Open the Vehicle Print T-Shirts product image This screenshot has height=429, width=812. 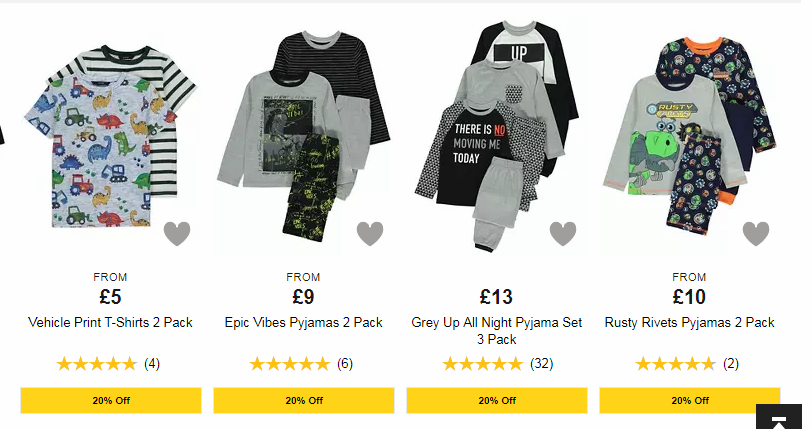(x=110, y=136)
